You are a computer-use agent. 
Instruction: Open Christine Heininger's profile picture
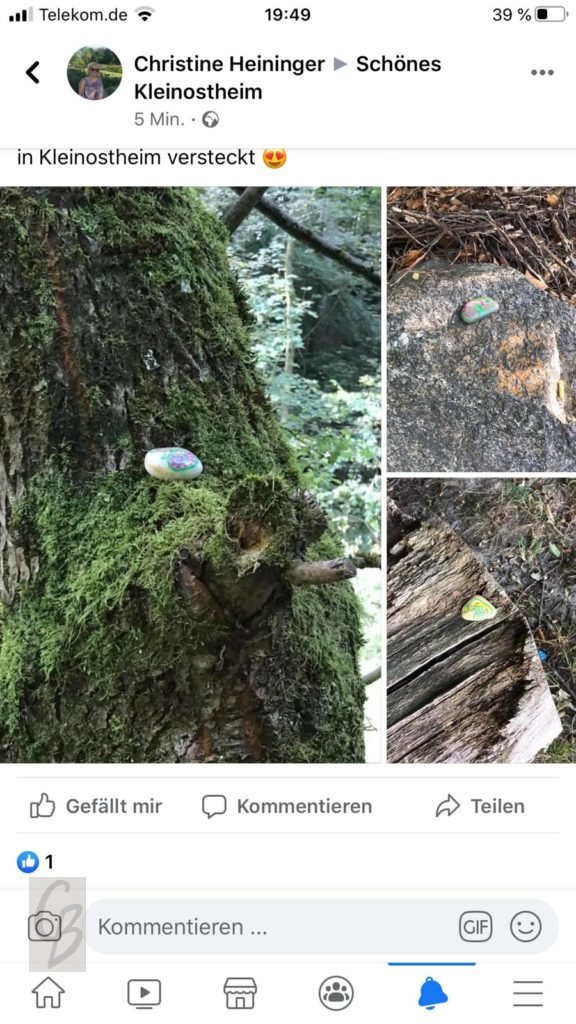[95, 72]
